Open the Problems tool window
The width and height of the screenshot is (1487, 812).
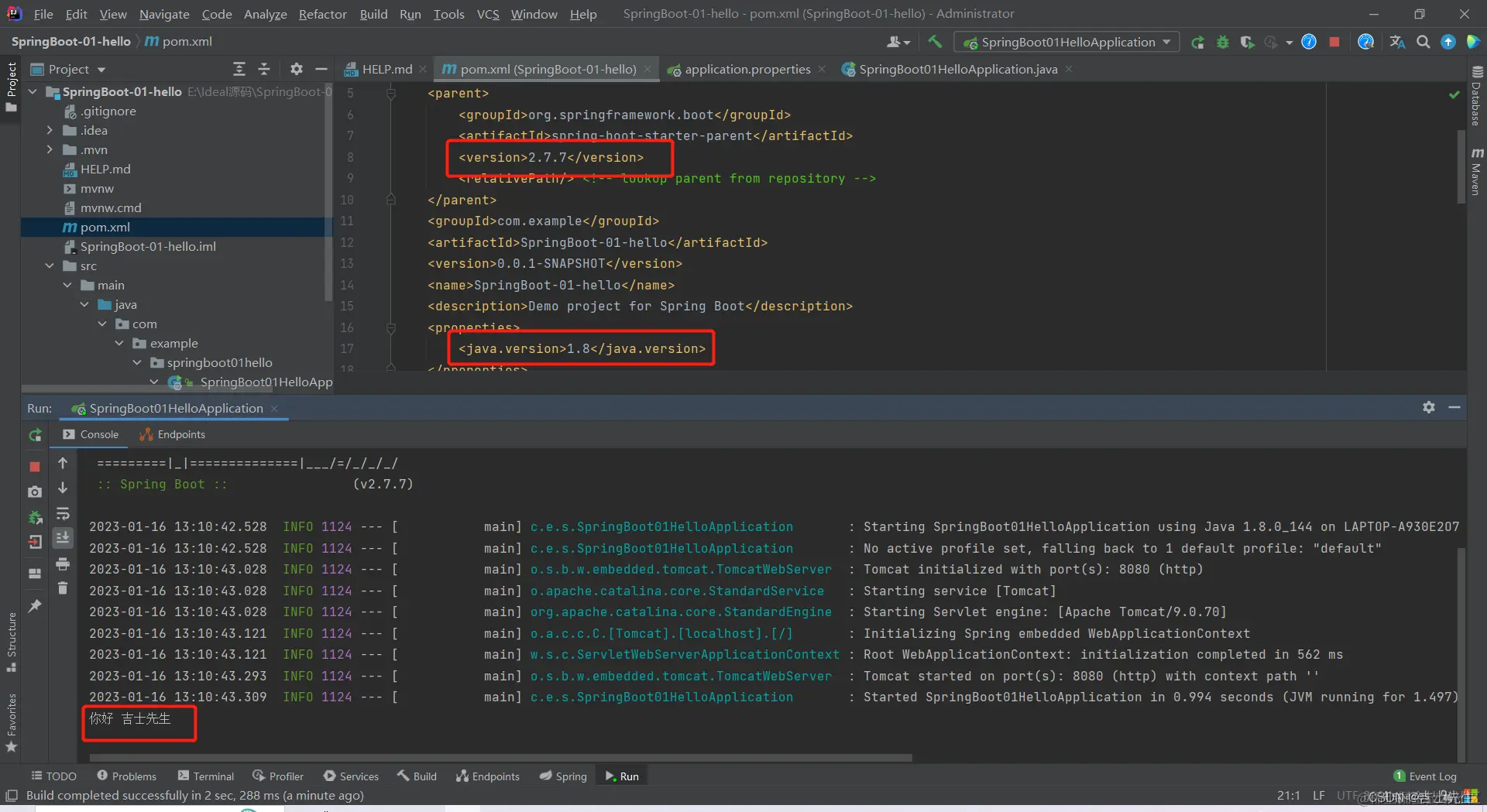tap(126, 776)
